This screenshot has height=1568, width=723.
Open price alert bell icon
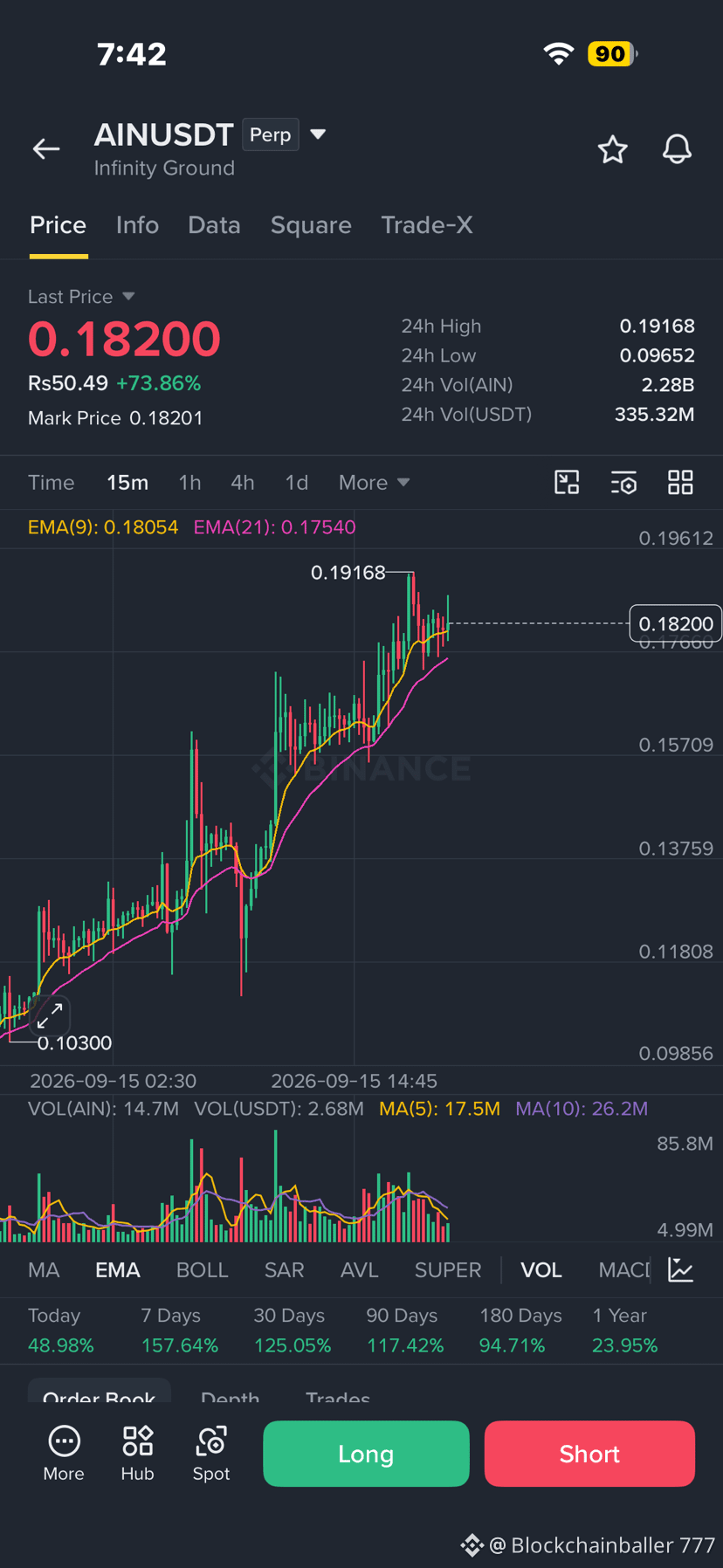[x=677, y=149]
